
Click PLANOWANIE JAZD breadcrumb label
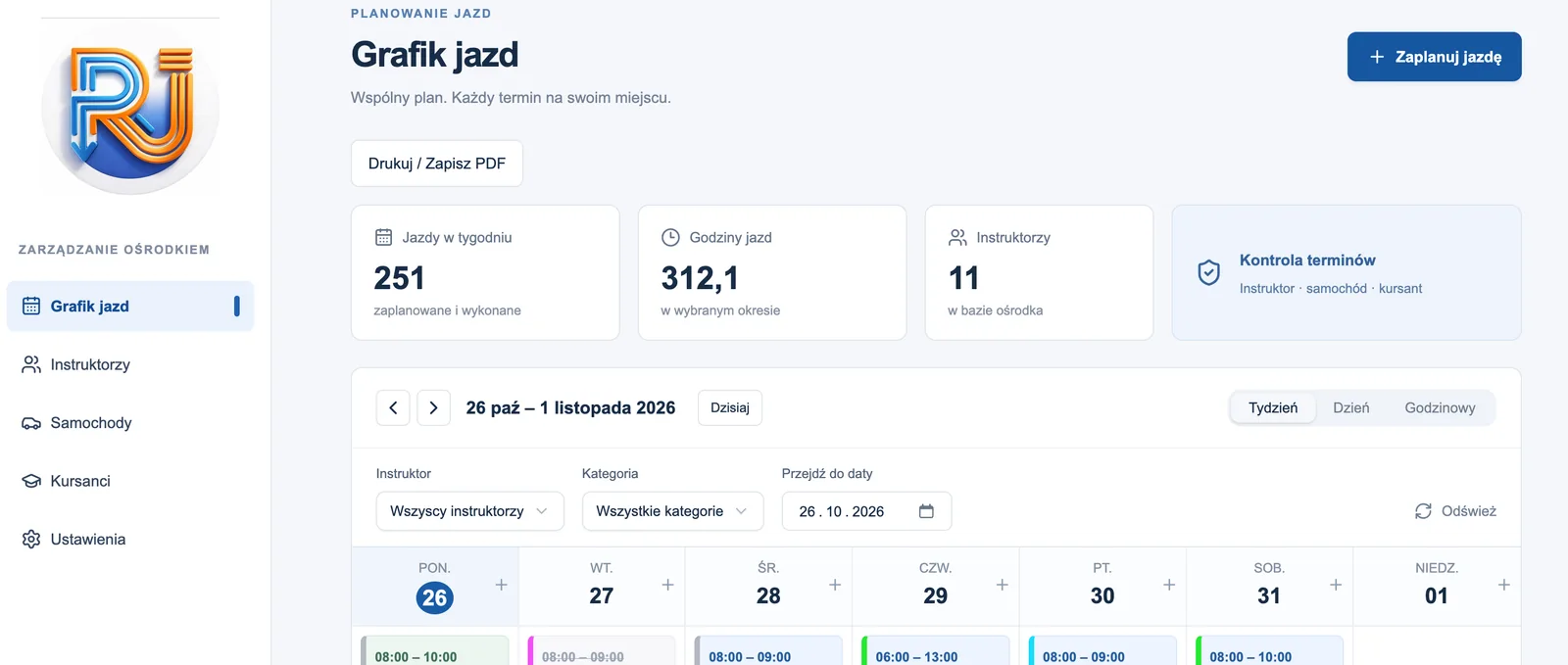coord(421,14)
